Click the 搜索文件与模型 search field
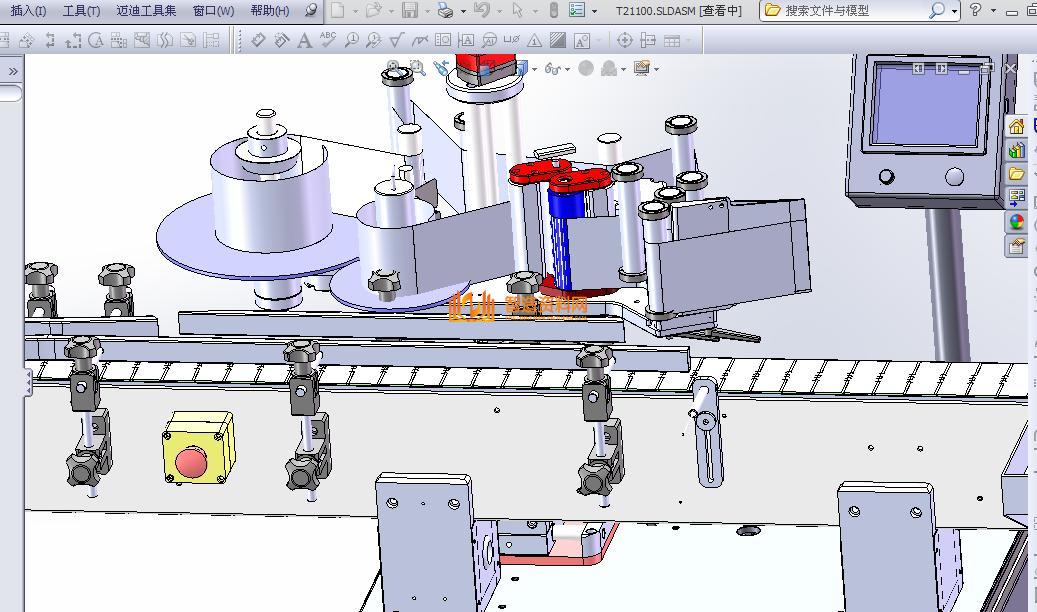This screenshot has height=612, width=1037. (x=850, y=11)
